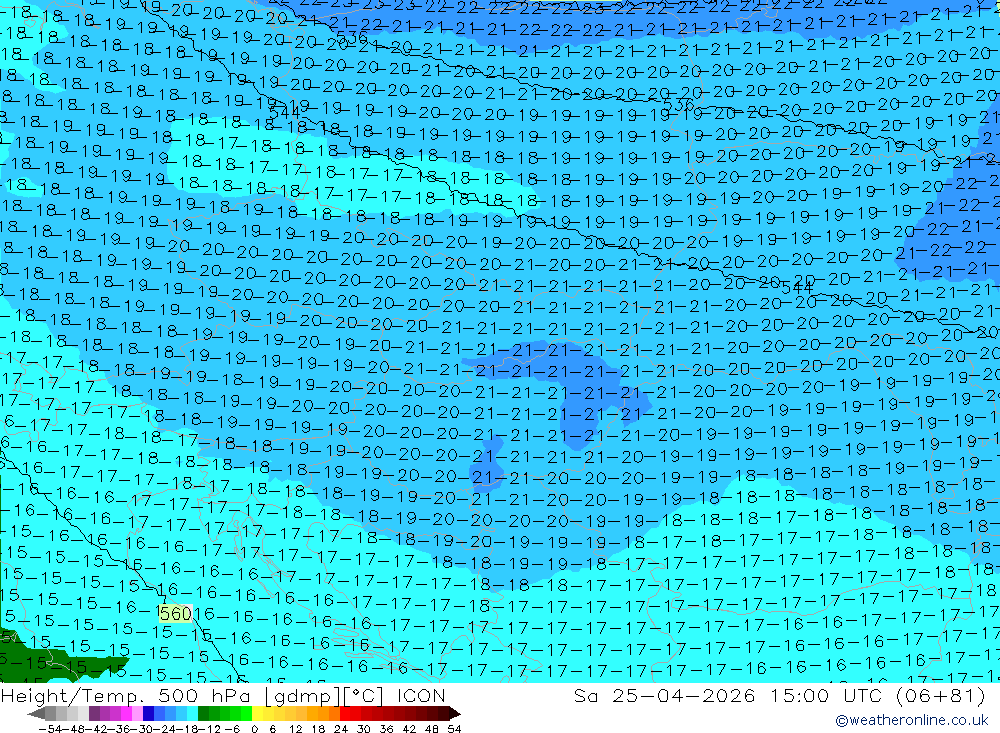Screen dimensions: 1000x733
Task: Click the 544 contour label on the right side
Action: (x=797, y=288)
